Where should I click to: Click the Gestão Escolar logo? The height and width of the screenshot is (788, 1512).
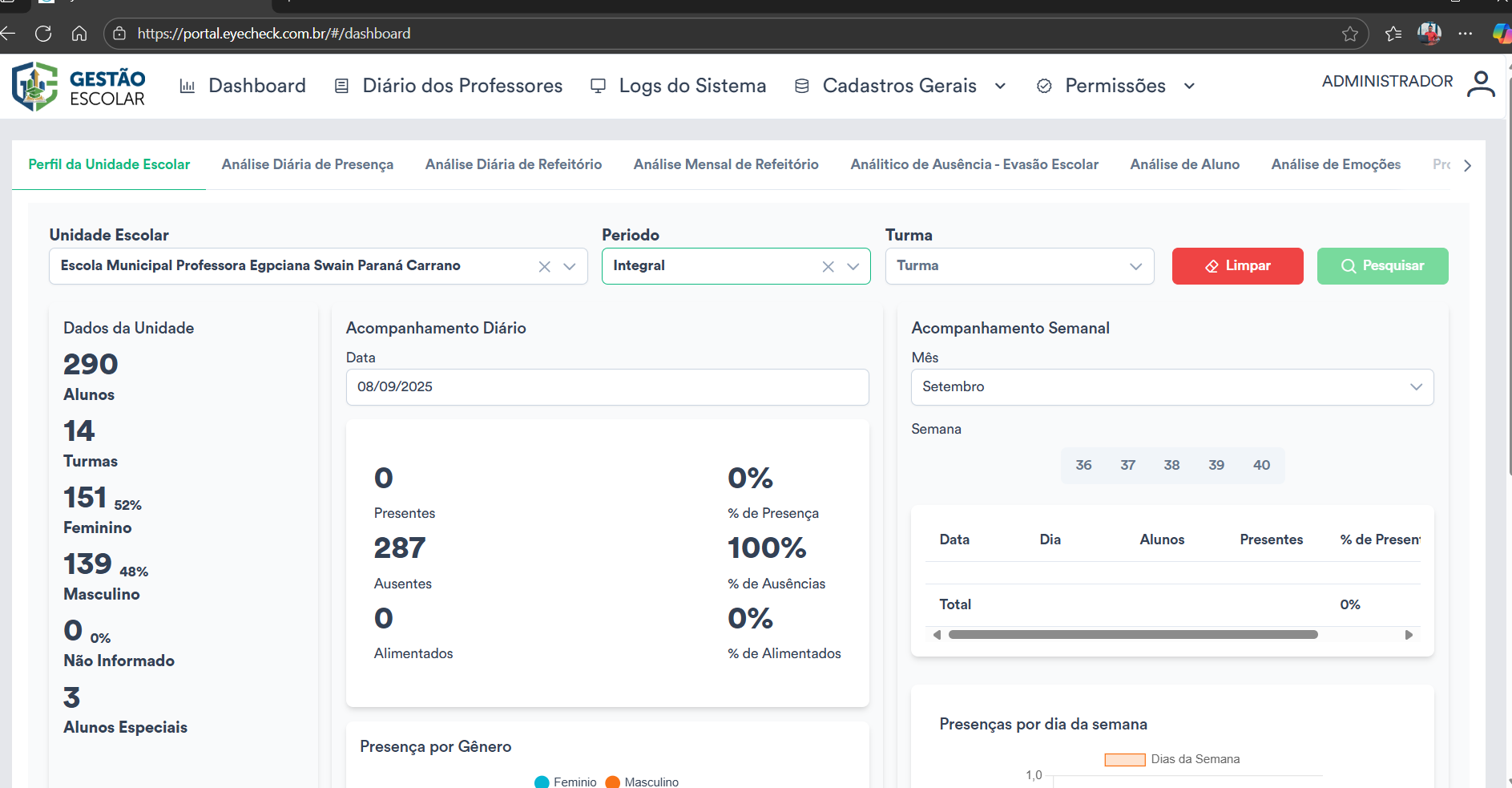click(79, 87)
